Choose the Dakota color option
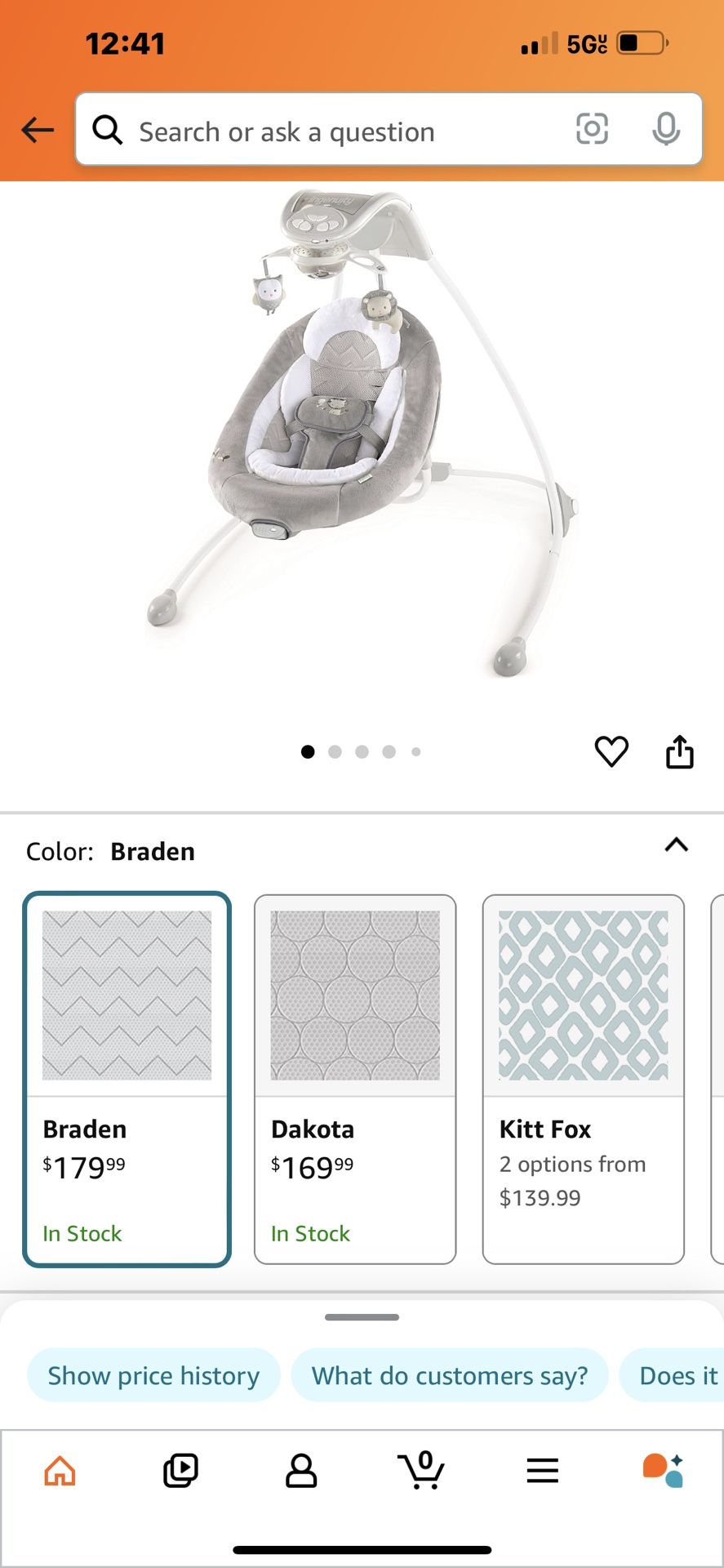 pyautogui.click(x=355, y=1078)
